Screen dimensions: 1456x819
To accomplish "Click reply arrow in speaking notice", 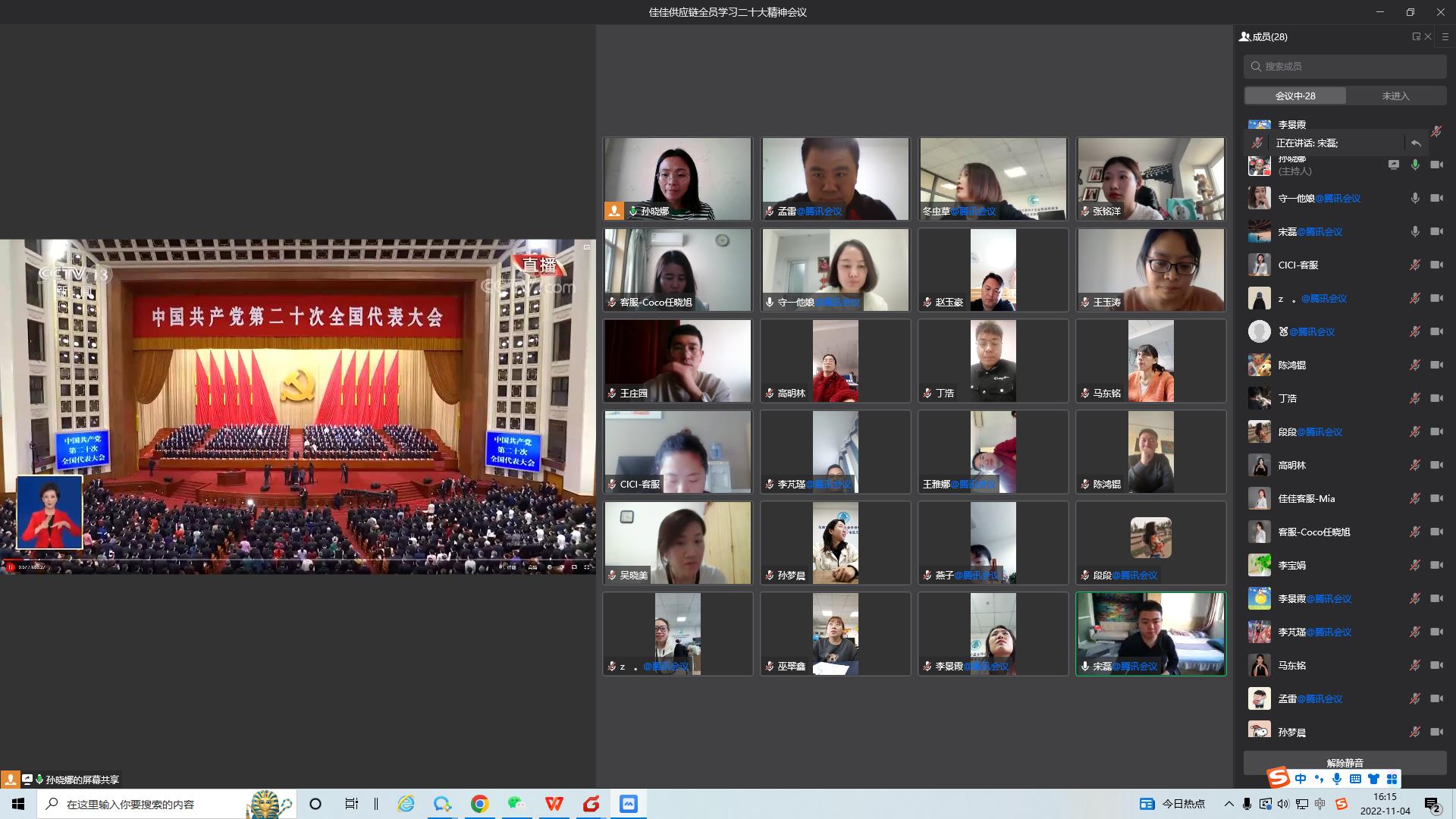I will pyautogui.click(x=1416, y=143).
